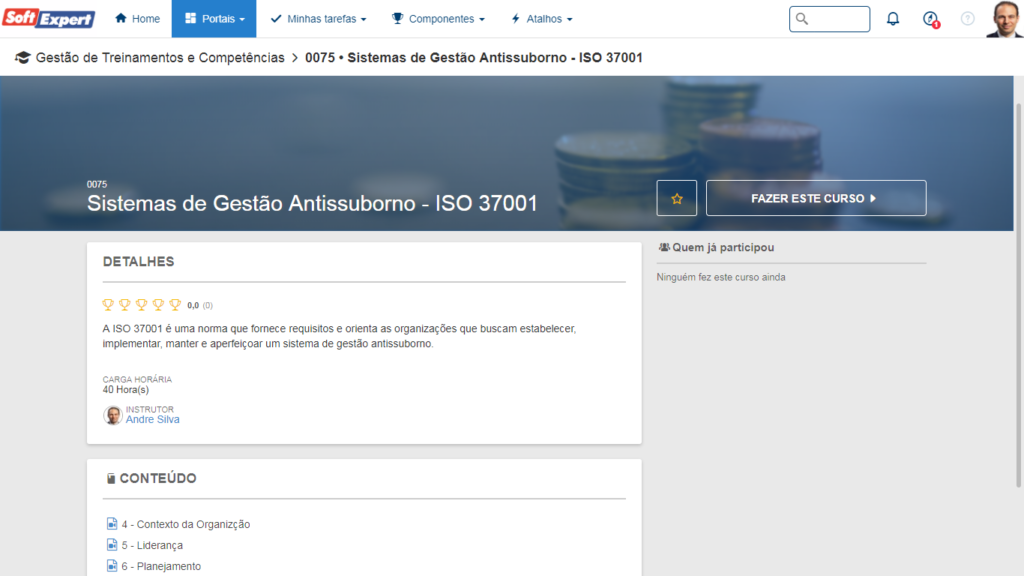Toggle the favorite star button
The width and height of the screenshot is (1024, 576).
point(676,198)
